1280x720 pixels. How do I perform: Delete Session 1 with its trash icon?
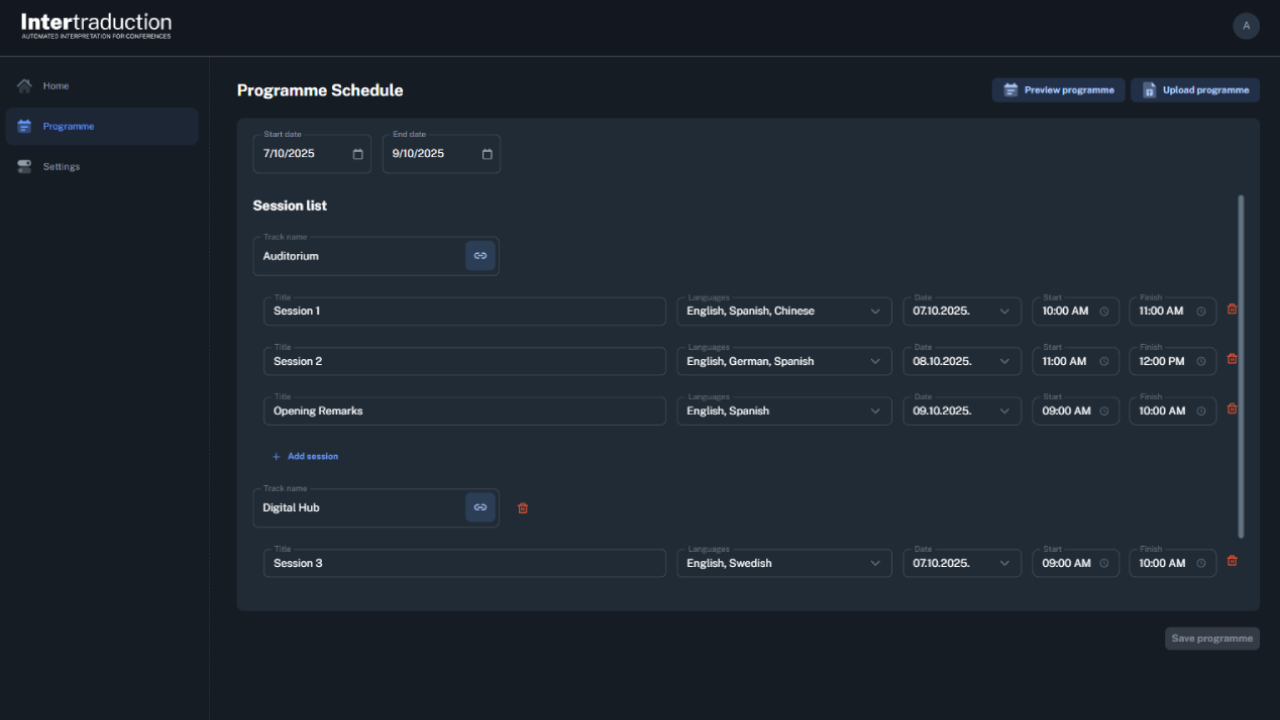tap(1232, 309)
